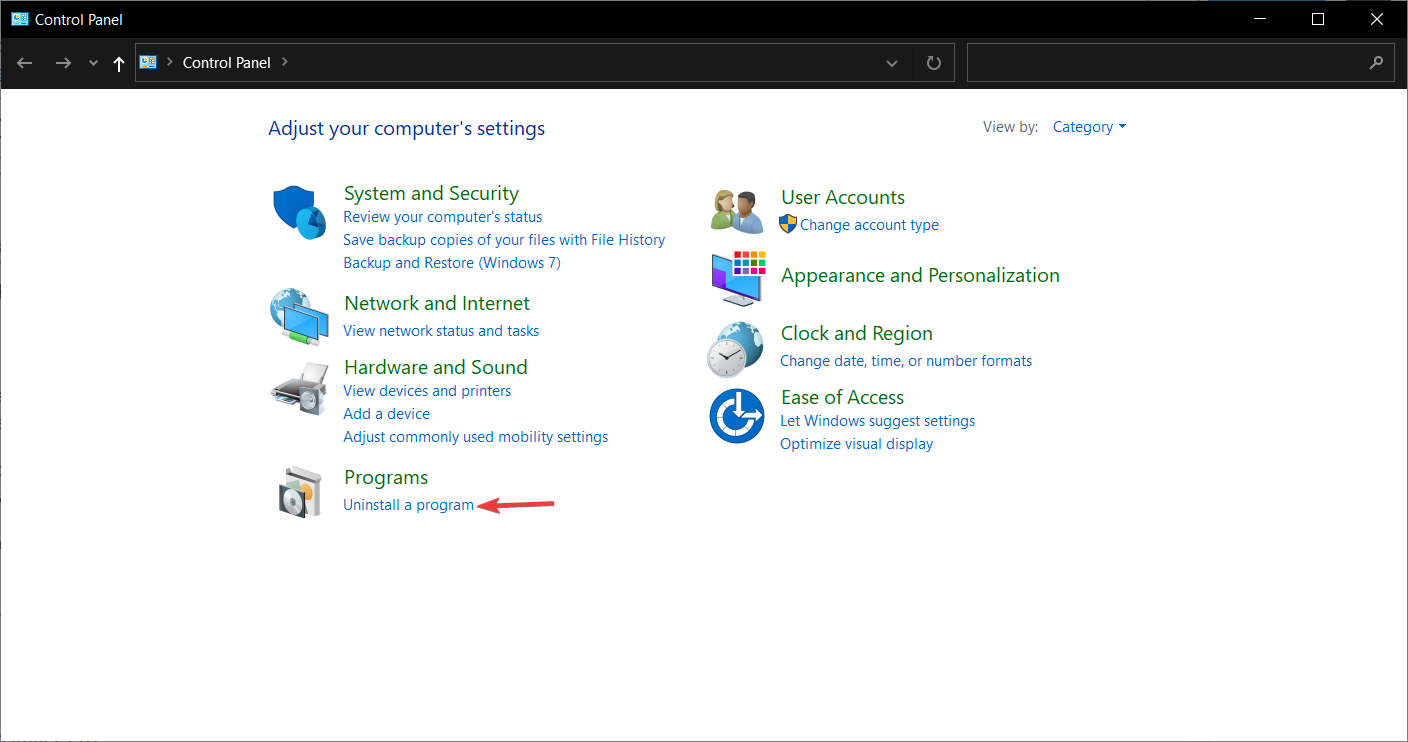Click the Network and Internet globe icon
1408x742 pixels.
299,316
